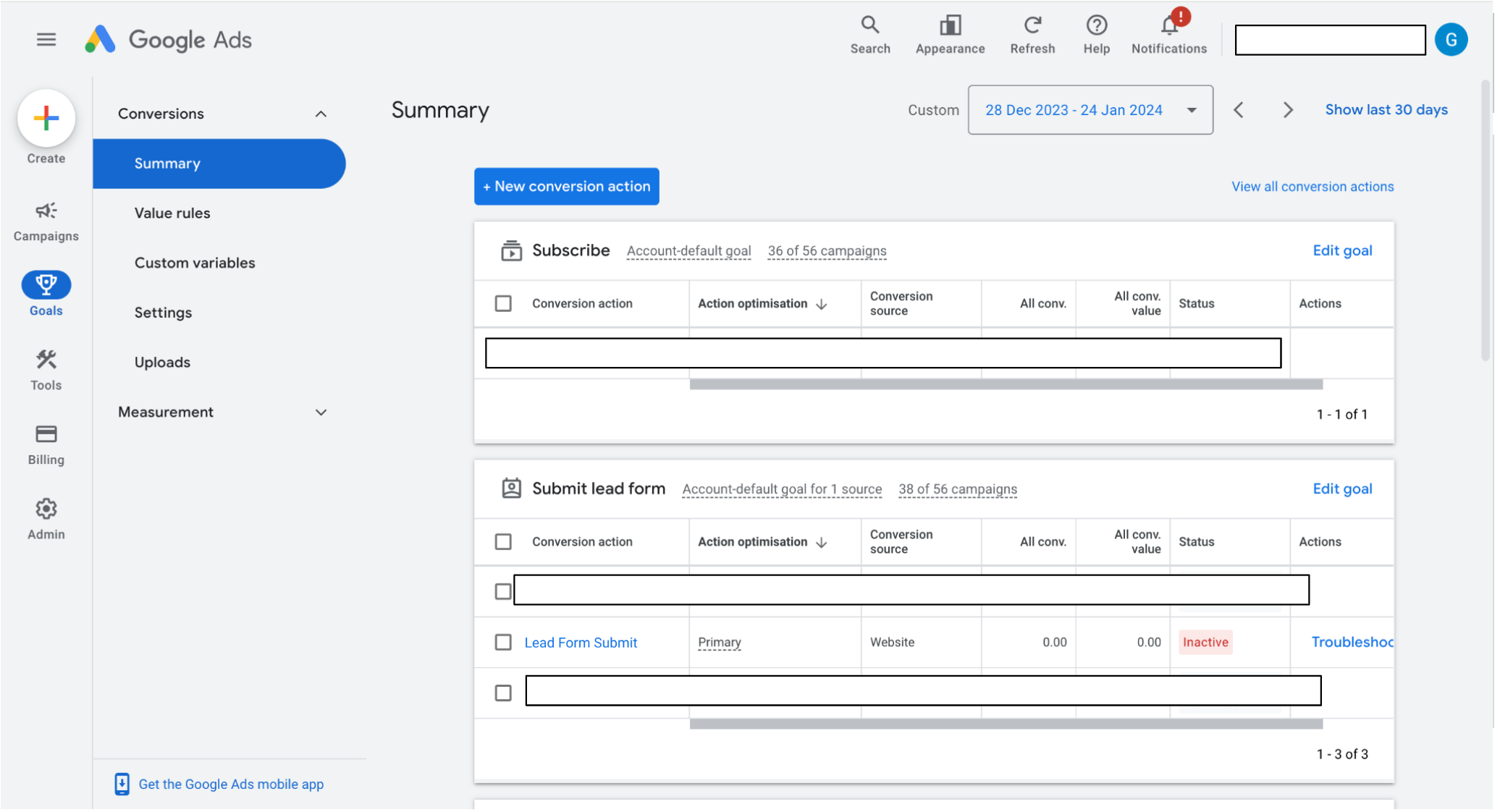Click New conversion action button

(x=566, y=187)
